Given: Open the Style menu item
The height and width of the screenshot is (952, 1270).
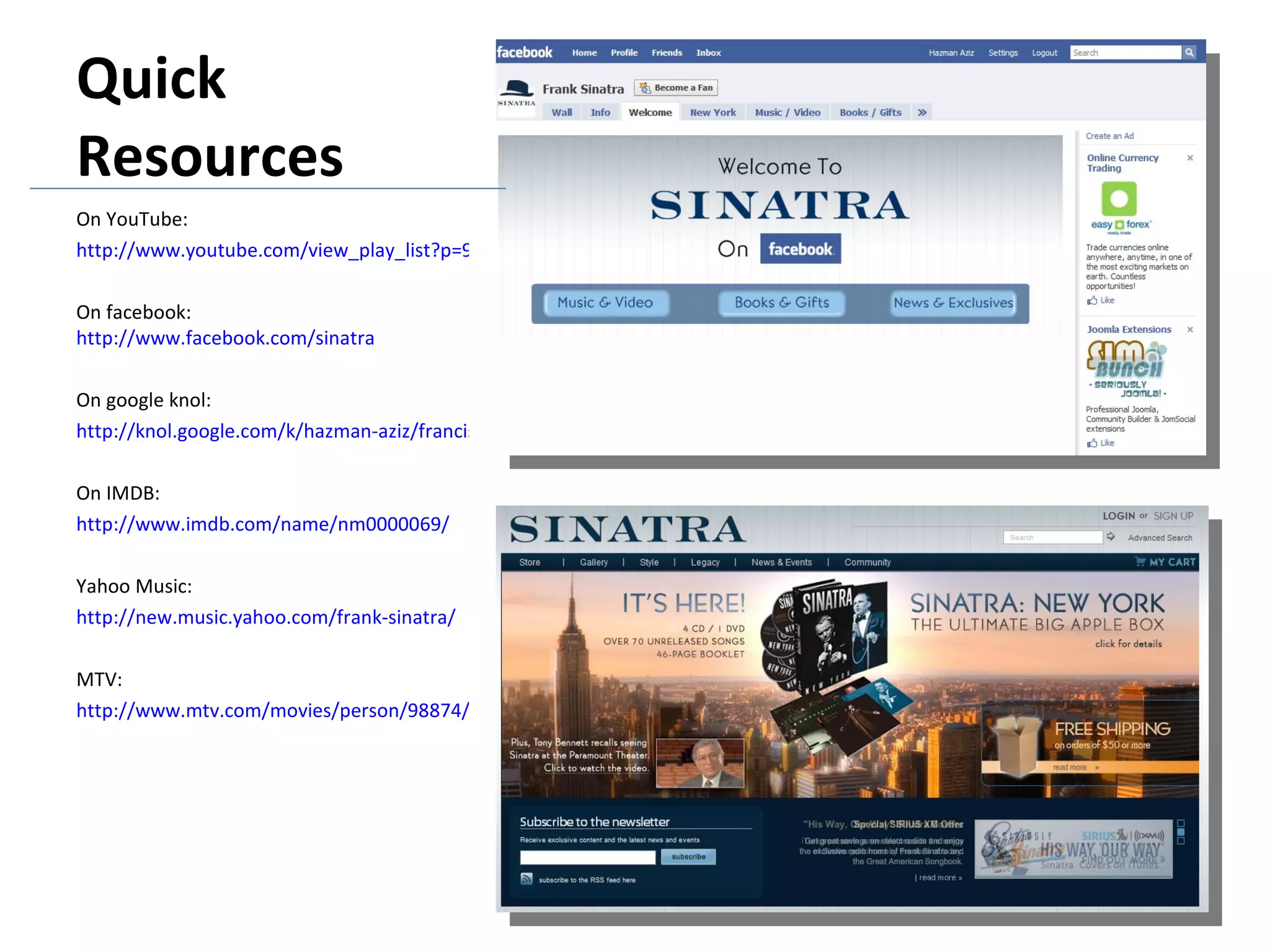Looking at the screenshot, I should click(x=649, y=562).
